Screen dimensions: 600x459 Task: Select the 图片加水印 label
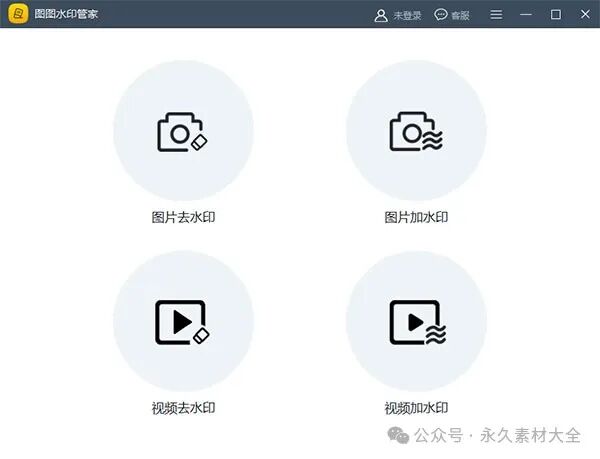(x=416, y=217)
